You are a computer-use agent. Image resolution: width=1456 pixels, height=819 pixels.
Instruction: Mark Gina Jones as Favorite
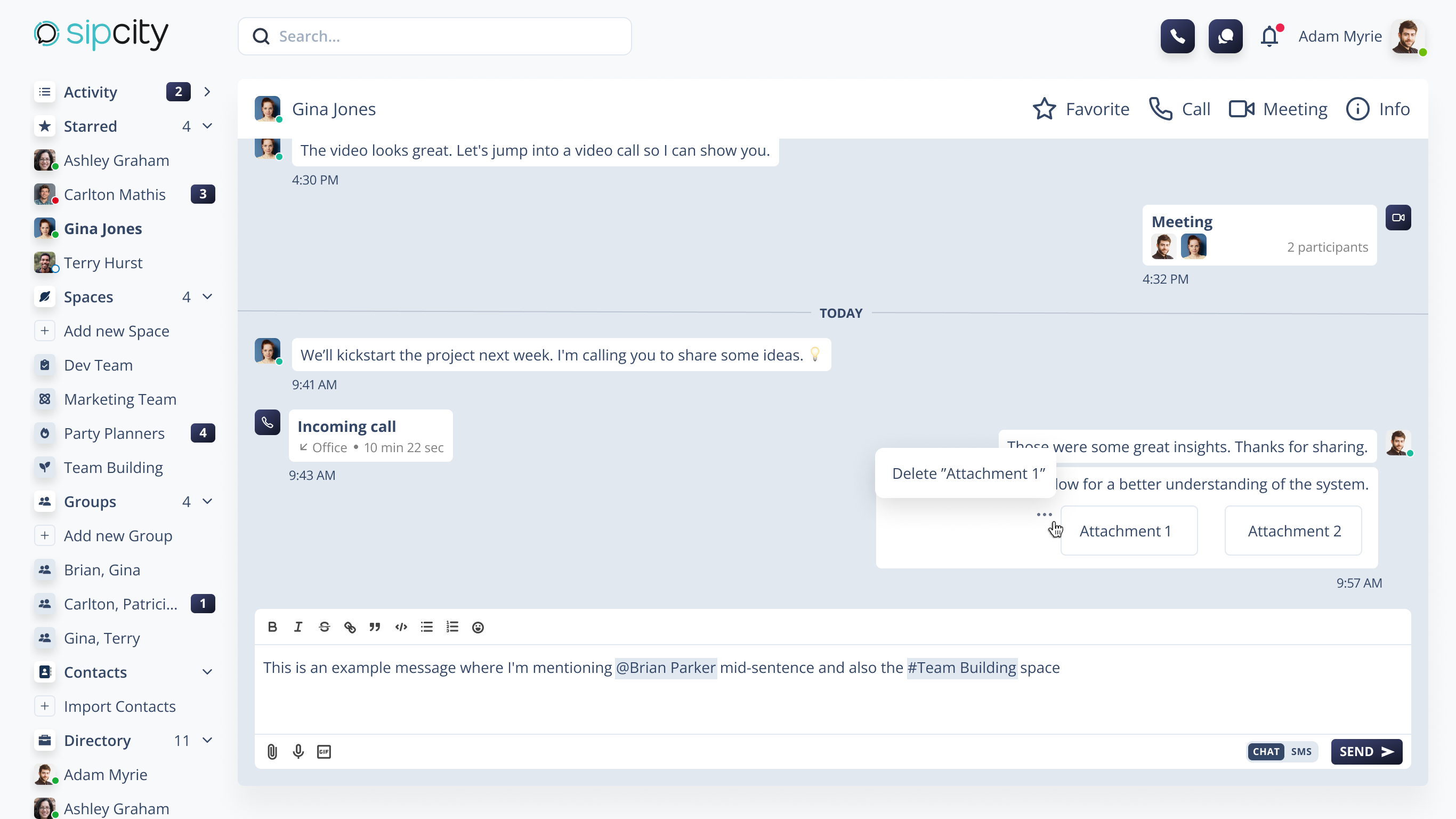pyautogui.click(x=1081, y=109)
